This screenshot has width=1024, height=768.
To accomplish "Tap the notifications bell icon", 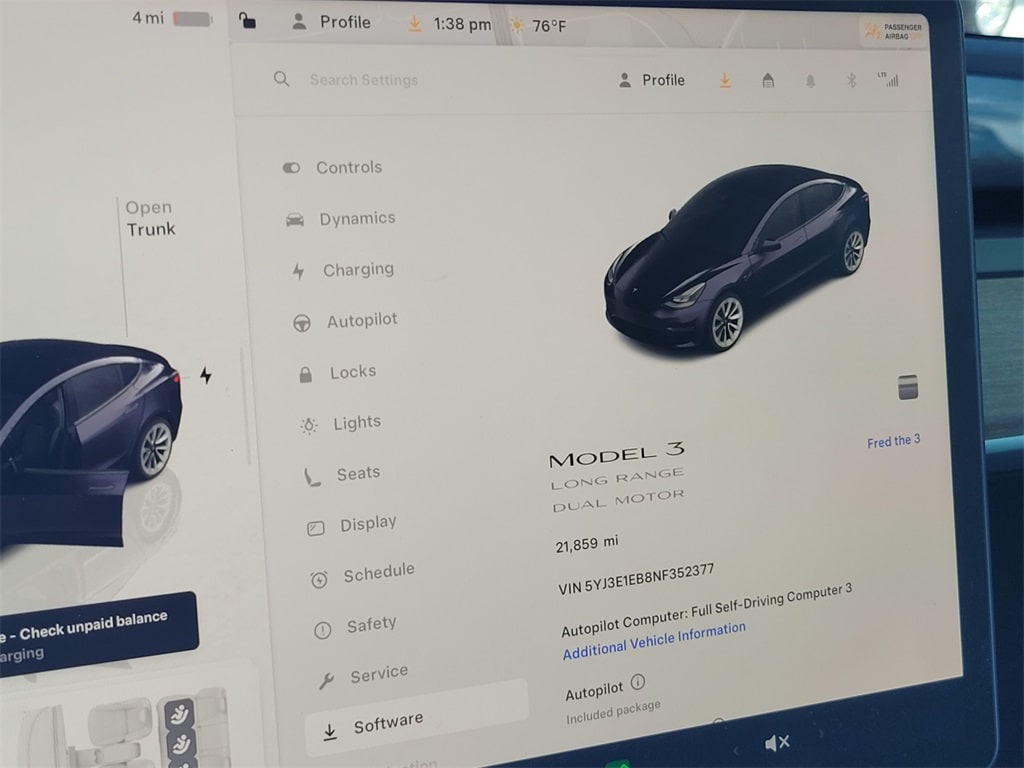I will pyautogui.click(x=810, y=81).
